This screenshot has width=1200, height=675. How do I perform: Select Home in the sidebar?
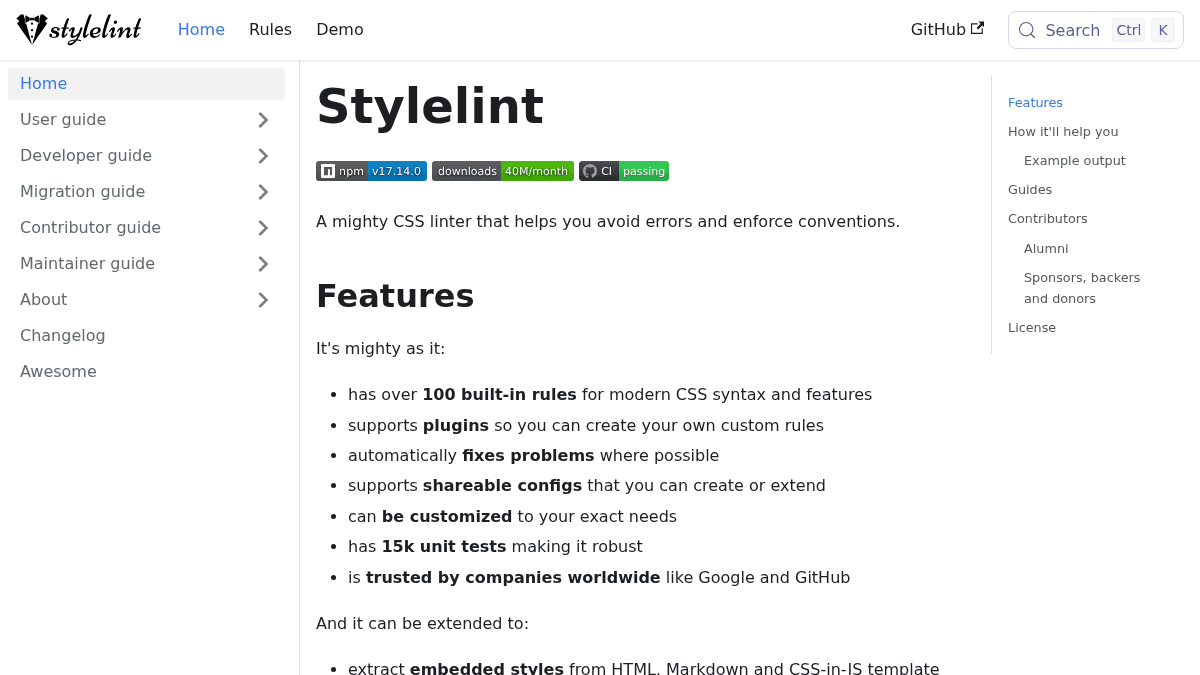point(146,84)
